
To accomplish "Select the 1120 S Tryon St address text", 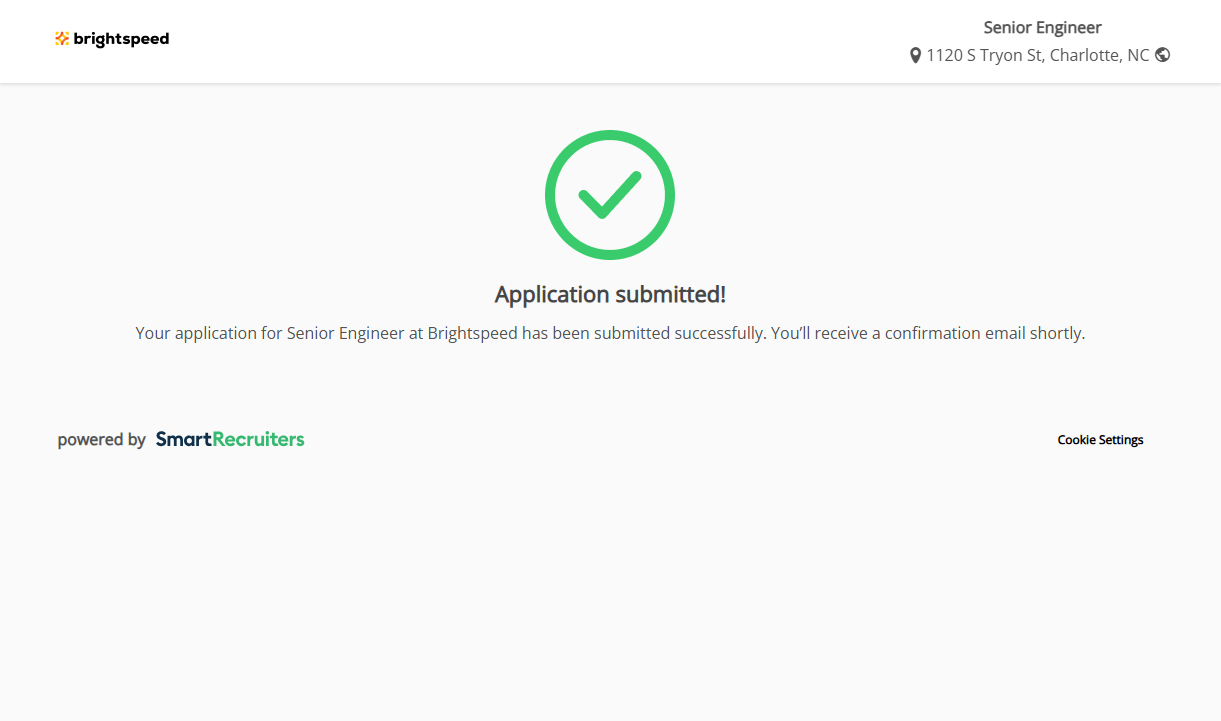I will [985, 55].
